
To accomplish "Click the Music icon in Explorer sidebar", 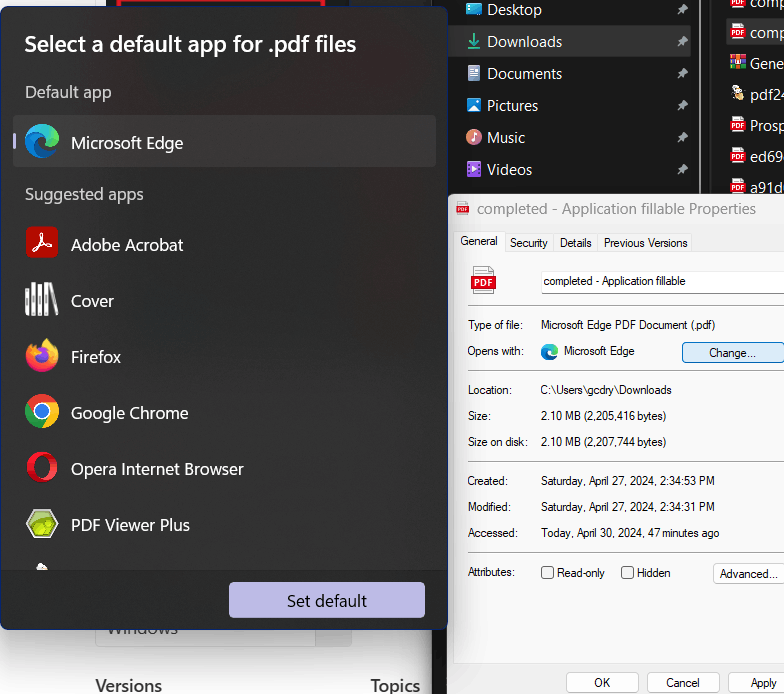I will tap(474, 137).
